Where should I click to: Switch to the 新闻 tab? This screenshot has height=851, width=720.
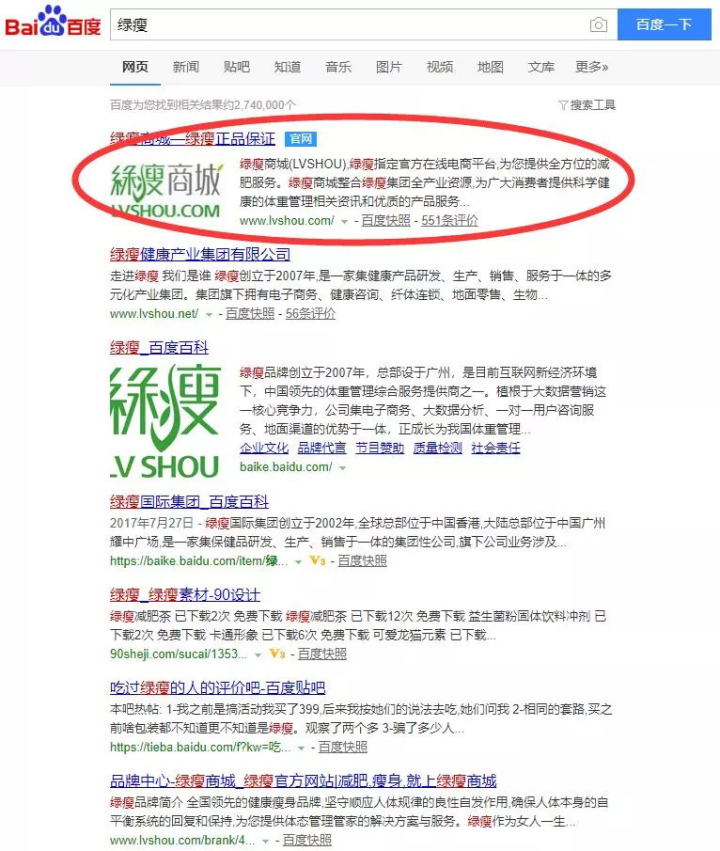186,67
